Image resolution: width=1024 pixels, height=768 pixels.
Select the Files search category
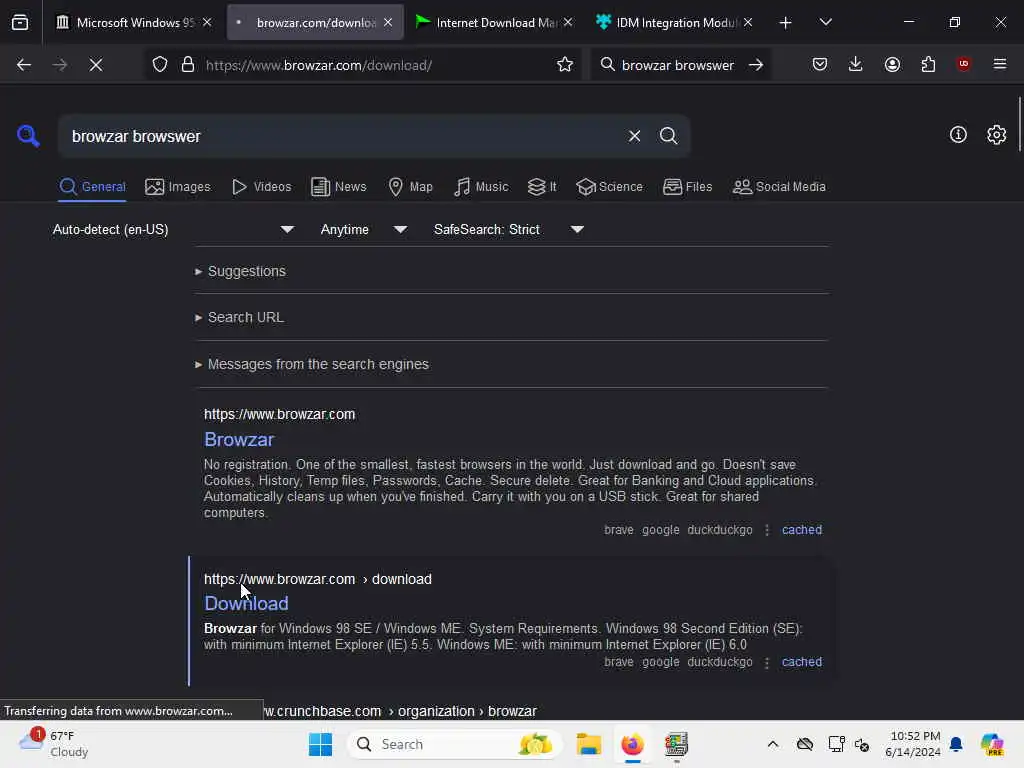point(687,187)
